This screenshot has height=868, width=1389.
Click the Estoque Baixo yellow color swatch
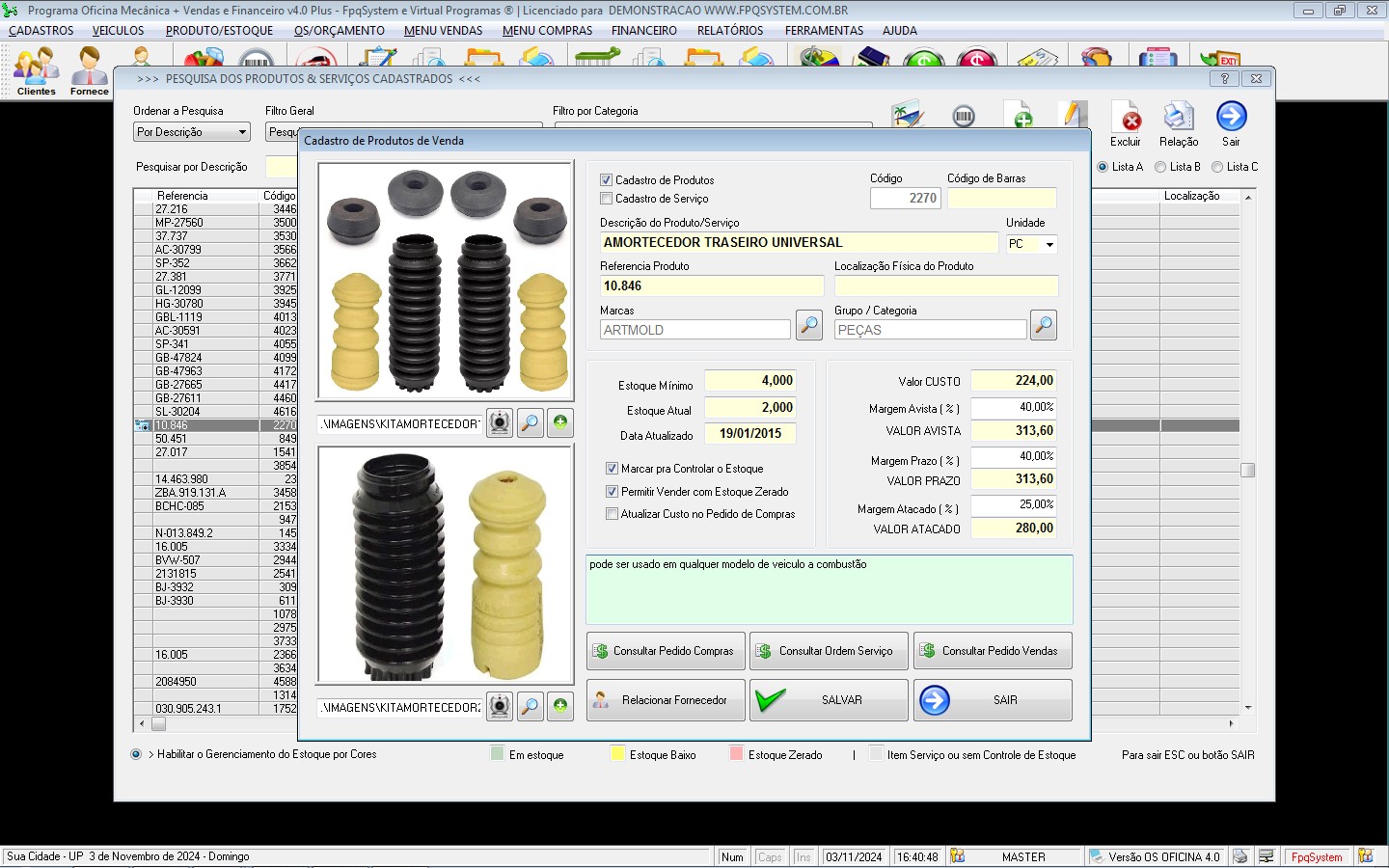[618, 754]
